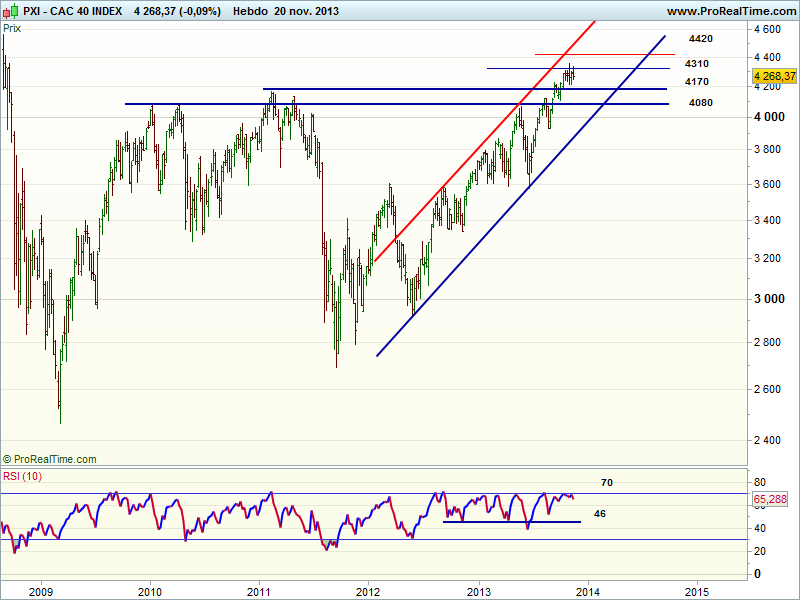The image size is (800, 600).
Task: Select the blue RSI support line at 46
Action: pos(510,521)
